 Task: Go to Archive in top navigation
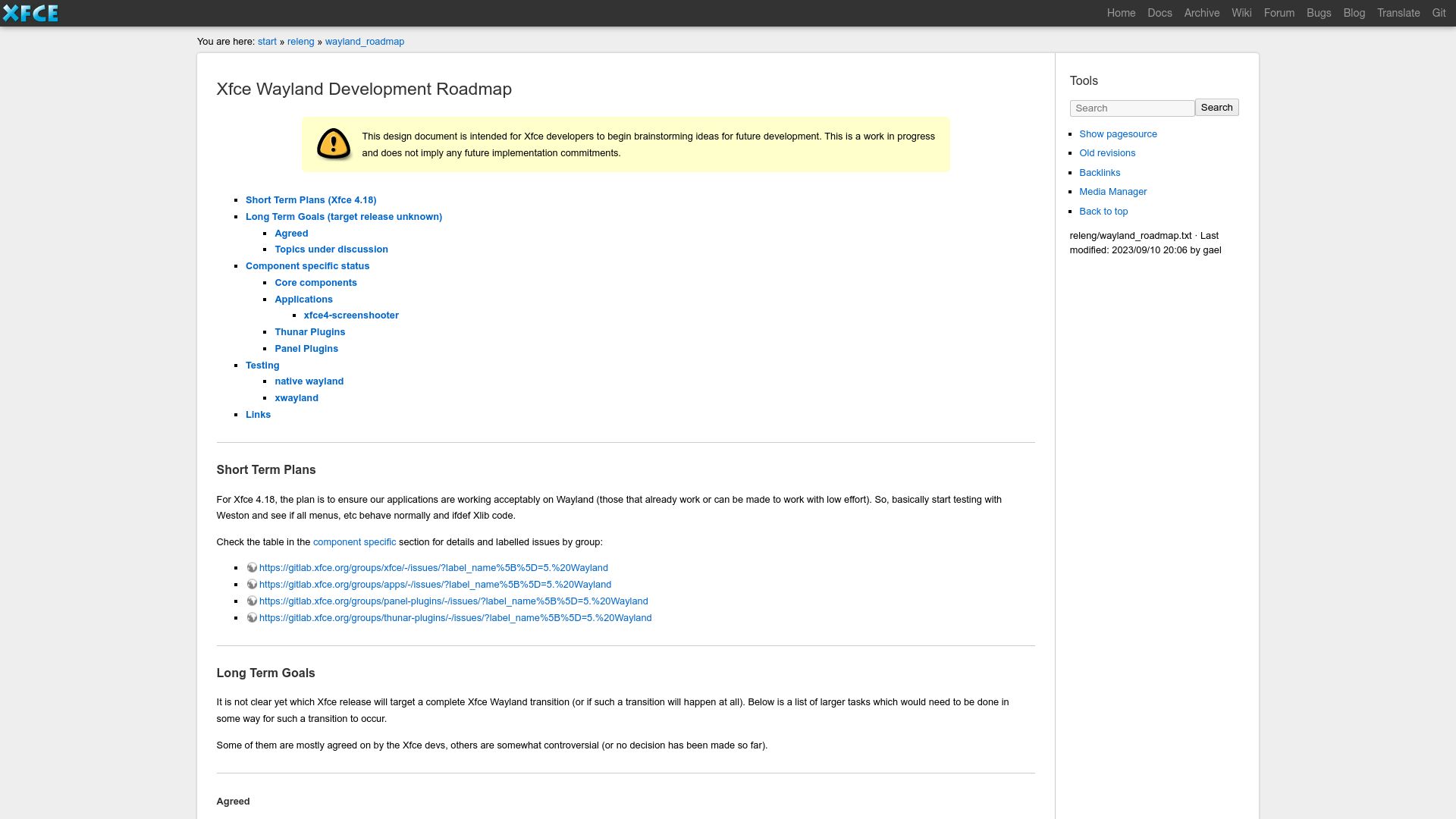click(1202, 13)
